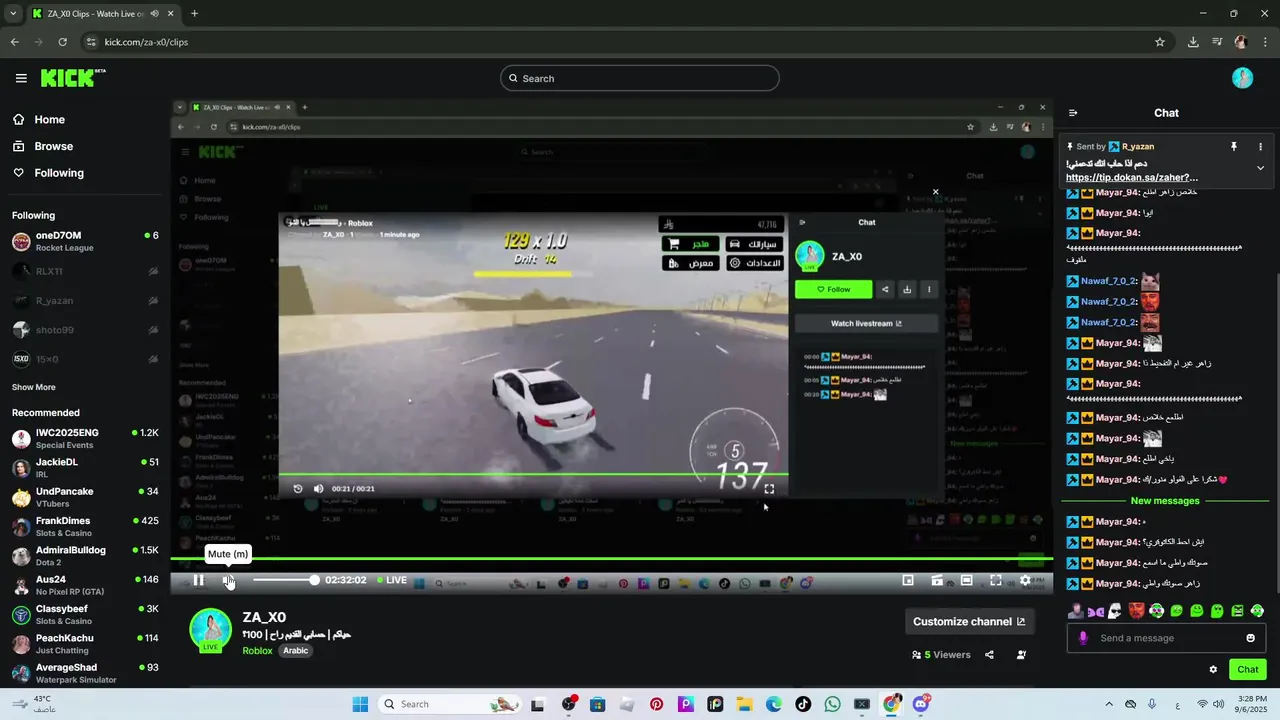Share the ZA_X0 channel

tap(989, 655)
